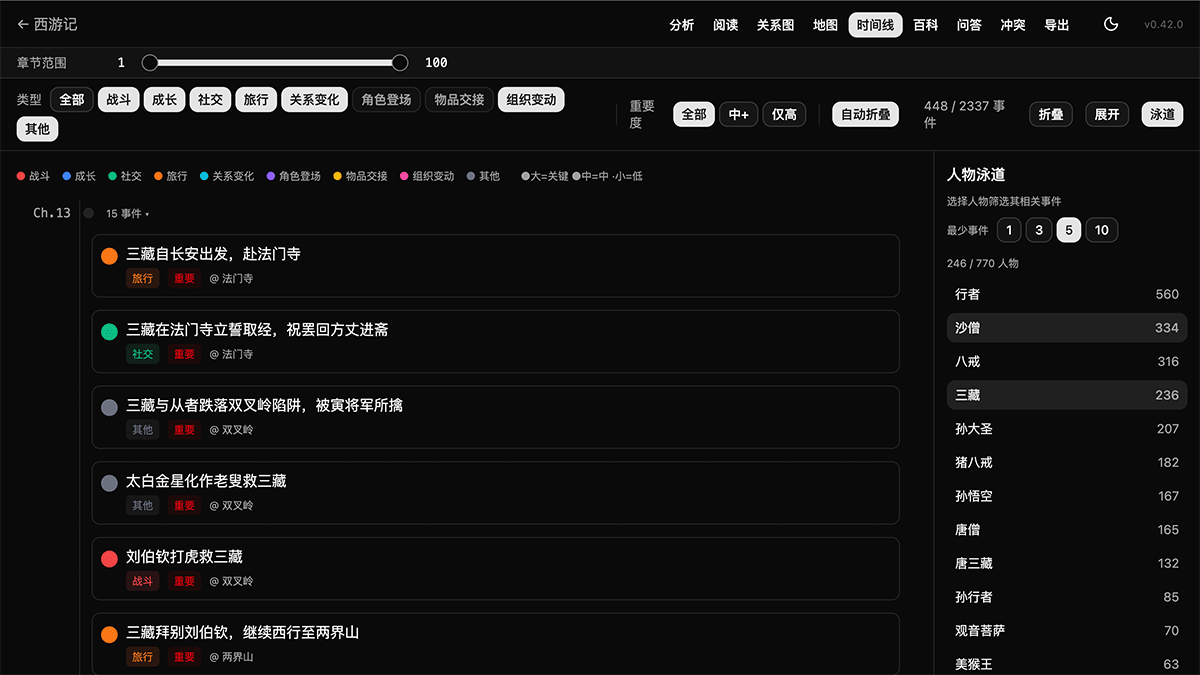Toggle dark mode with the moon icon
This screenshot has height=675, width=1200.
(x=1110, y=24)
